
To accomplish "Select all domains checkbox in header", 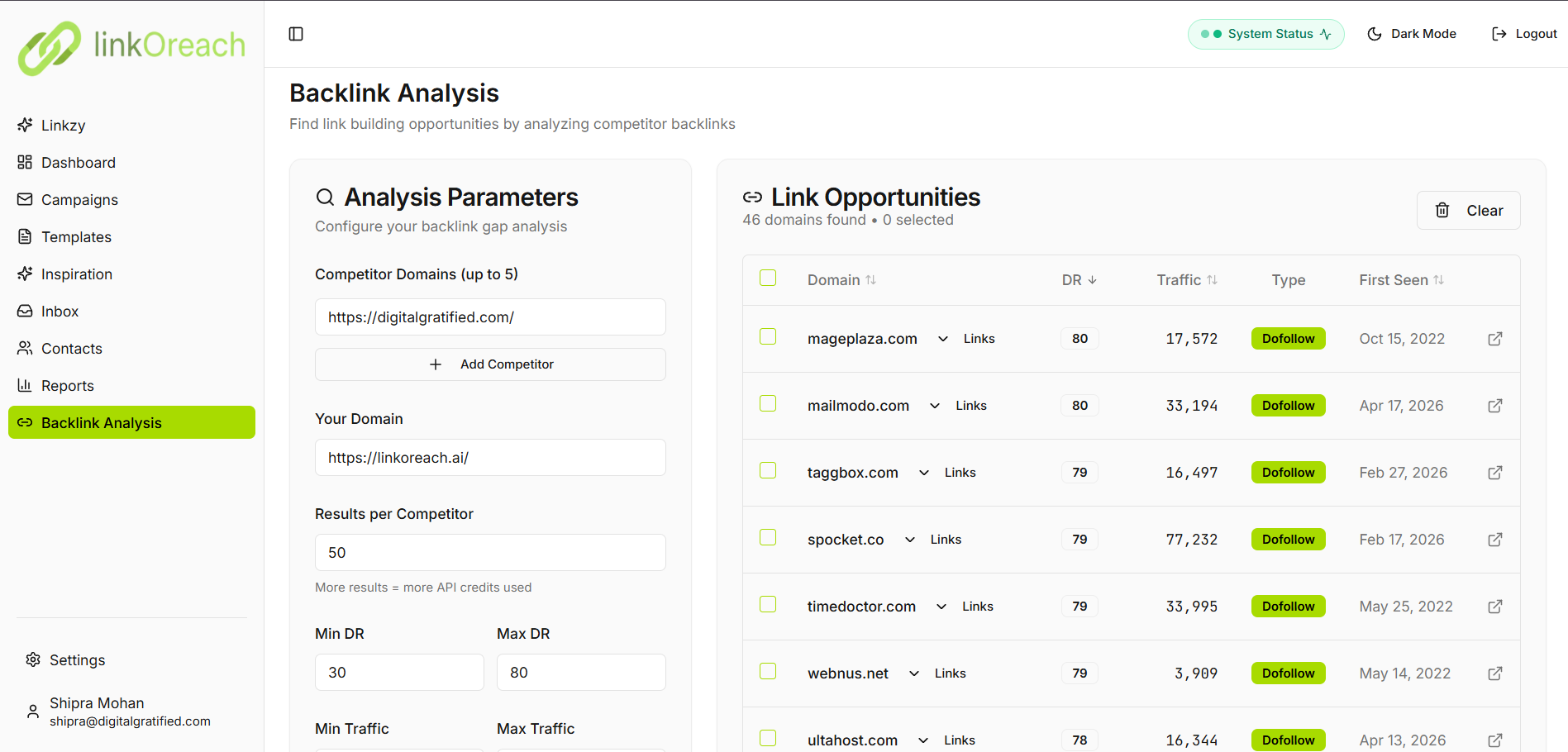I will coord(768,278).
